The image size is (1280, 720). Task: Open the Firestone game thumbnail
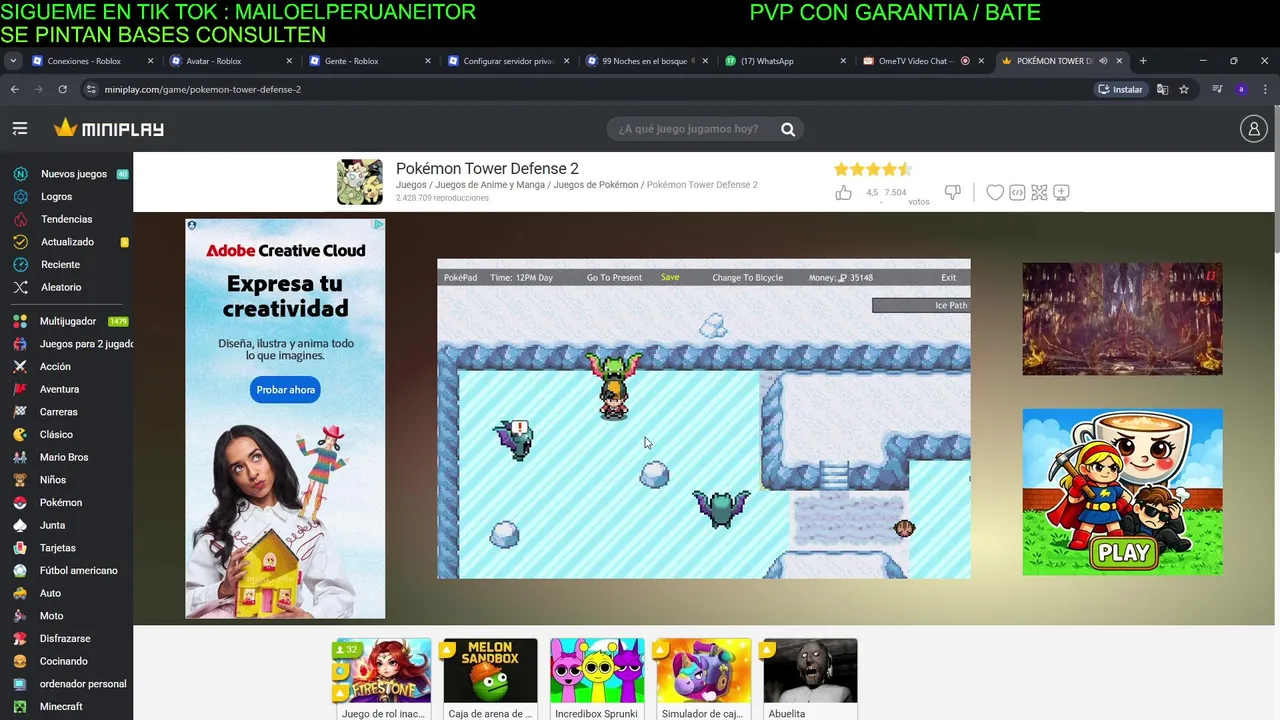click(x=383, y=671)
